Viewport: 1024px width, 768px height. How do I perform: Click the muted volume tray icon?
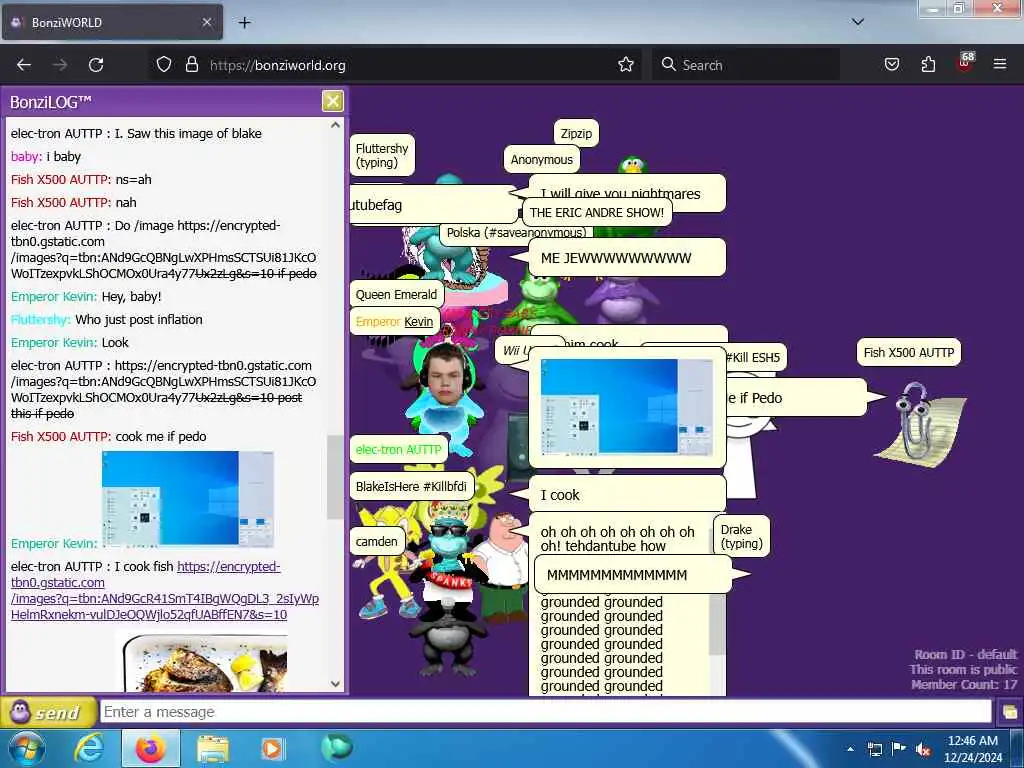922,749
